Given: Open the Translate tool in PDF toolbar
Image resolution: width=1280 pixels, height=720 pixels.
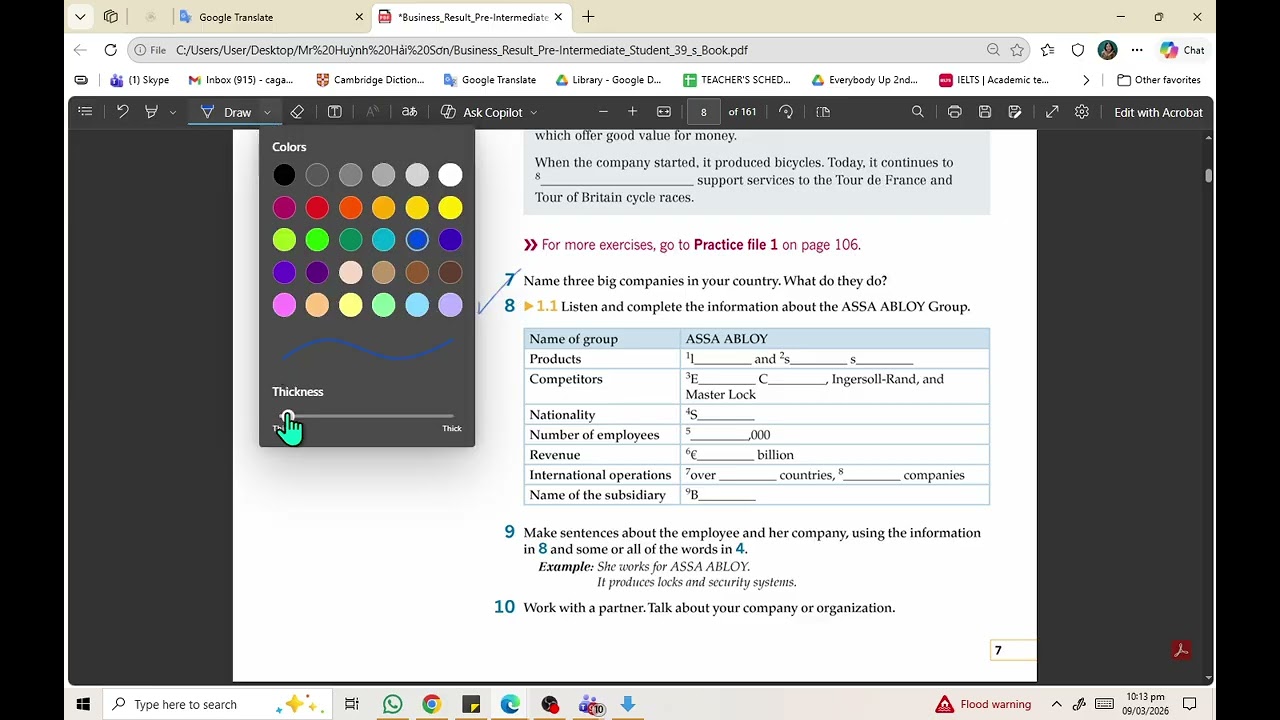Looking at the screenshot, I should coord(409,112).
